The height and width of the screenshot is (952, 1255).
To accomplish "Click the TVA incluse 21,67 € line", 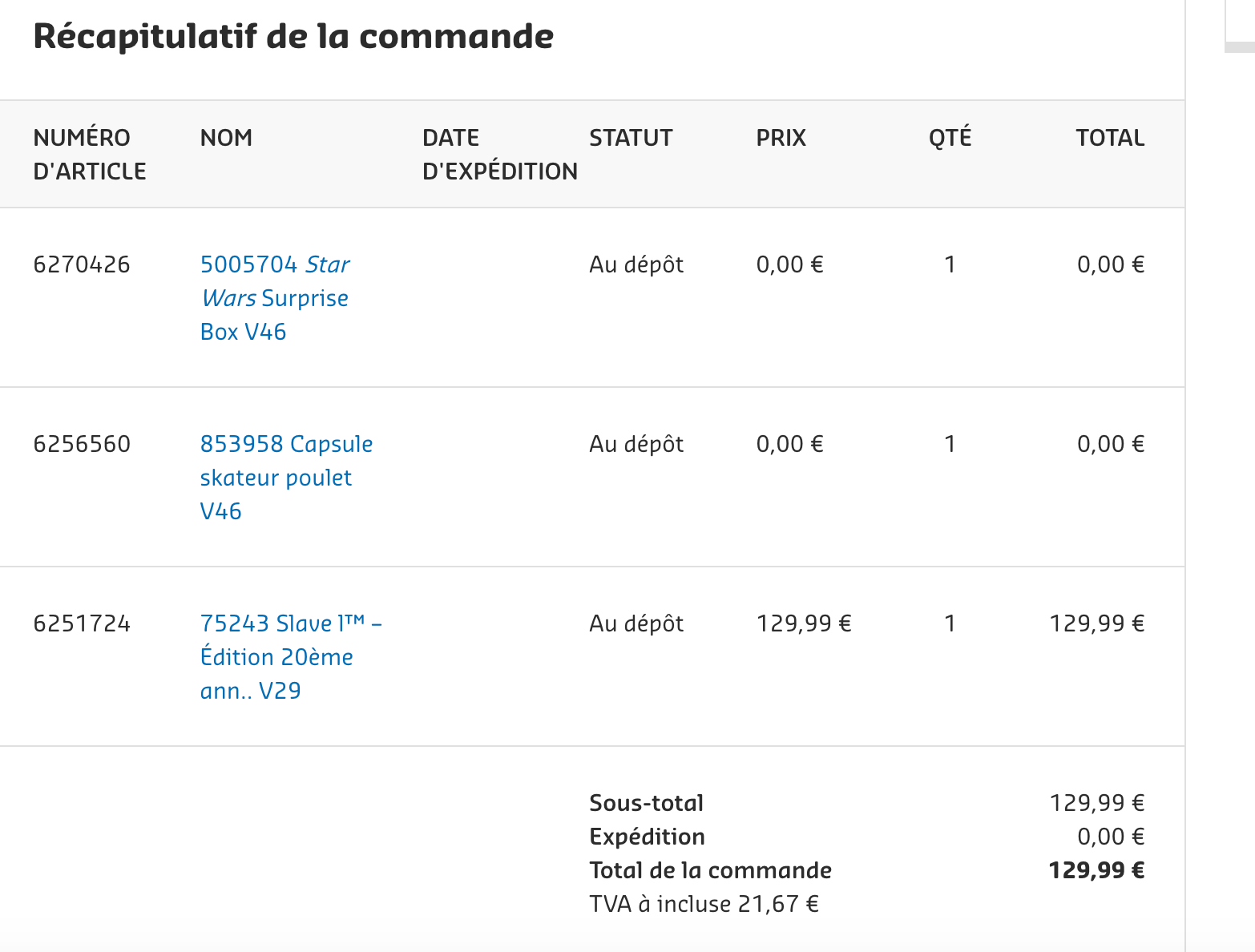I will click(x=704, y=904).
